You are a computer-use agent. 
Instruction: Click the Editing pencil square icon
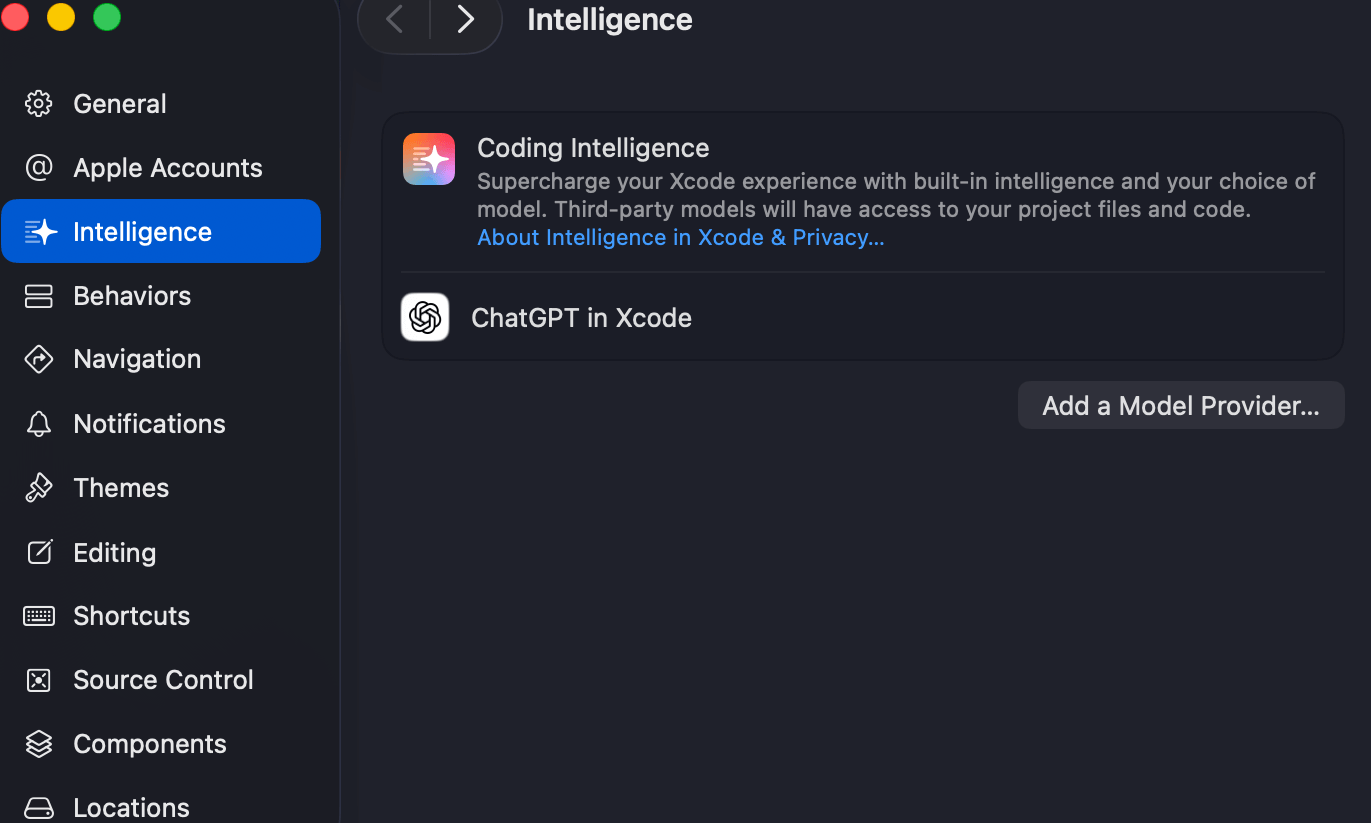pyautogui.click(x=39, y=552)
